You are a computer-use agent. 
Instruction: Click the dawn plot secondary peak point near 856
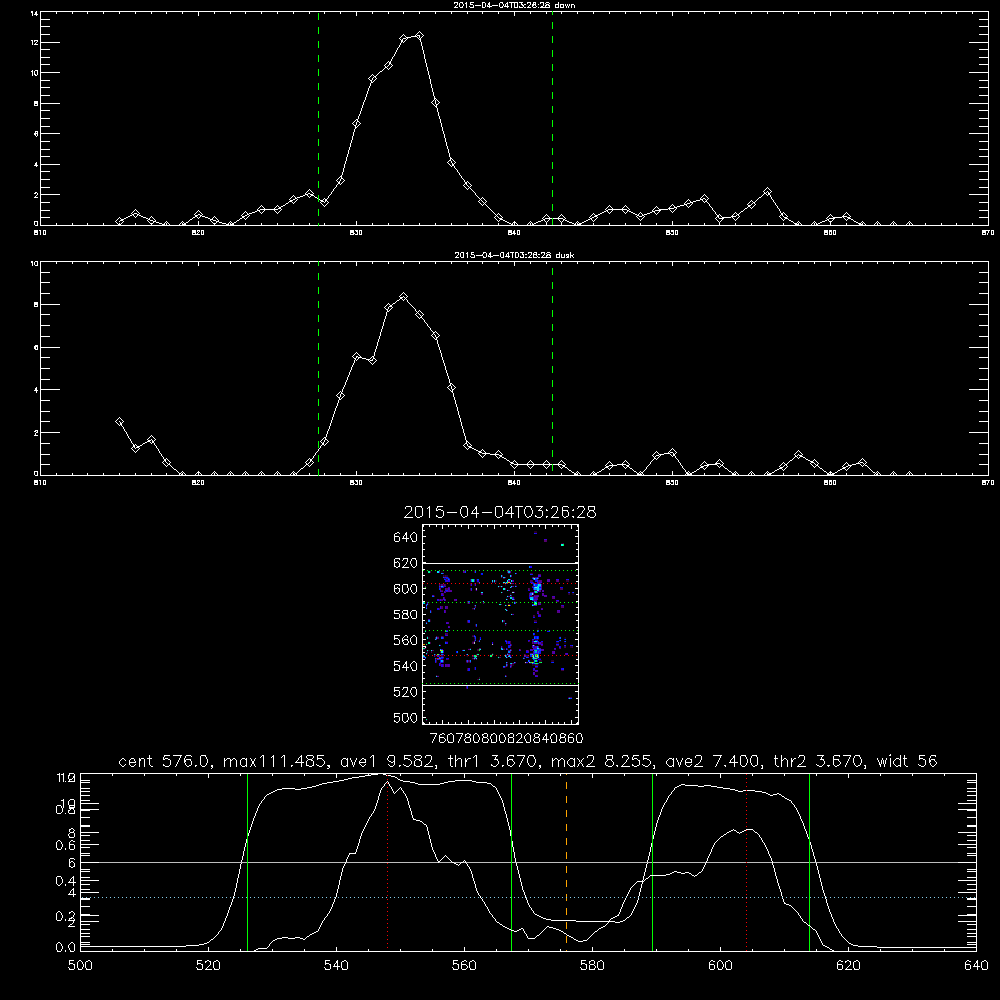tap(768, 191)
